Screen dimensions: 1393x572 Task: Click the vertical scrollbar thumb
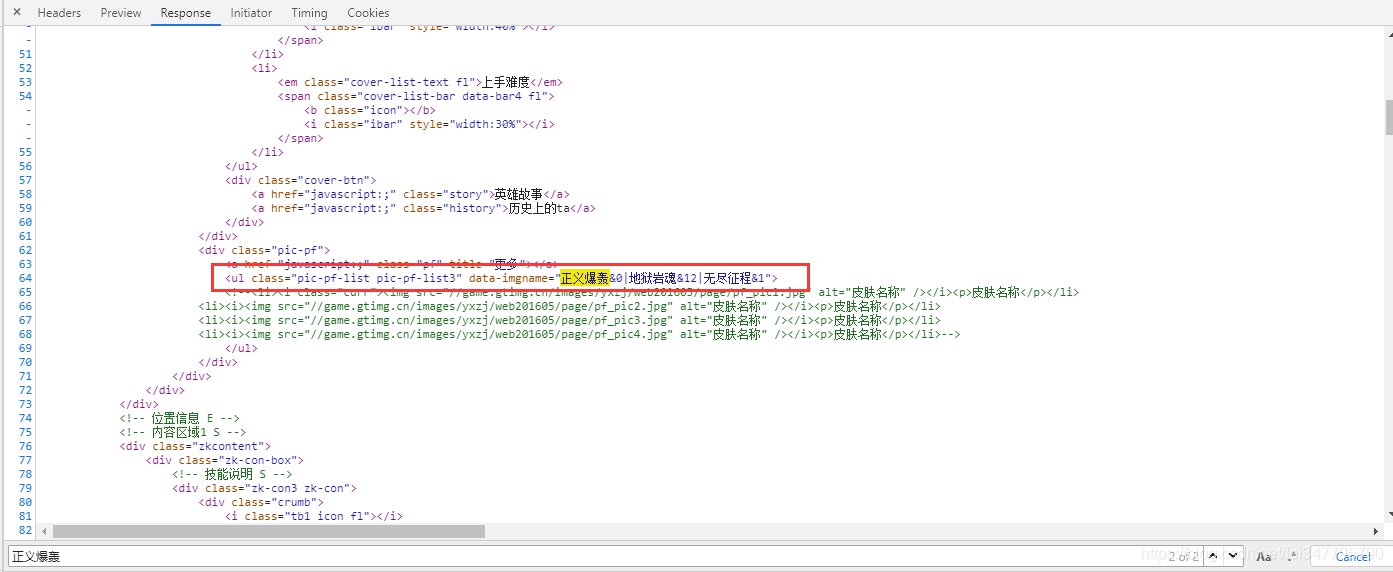pos(1388,117)
